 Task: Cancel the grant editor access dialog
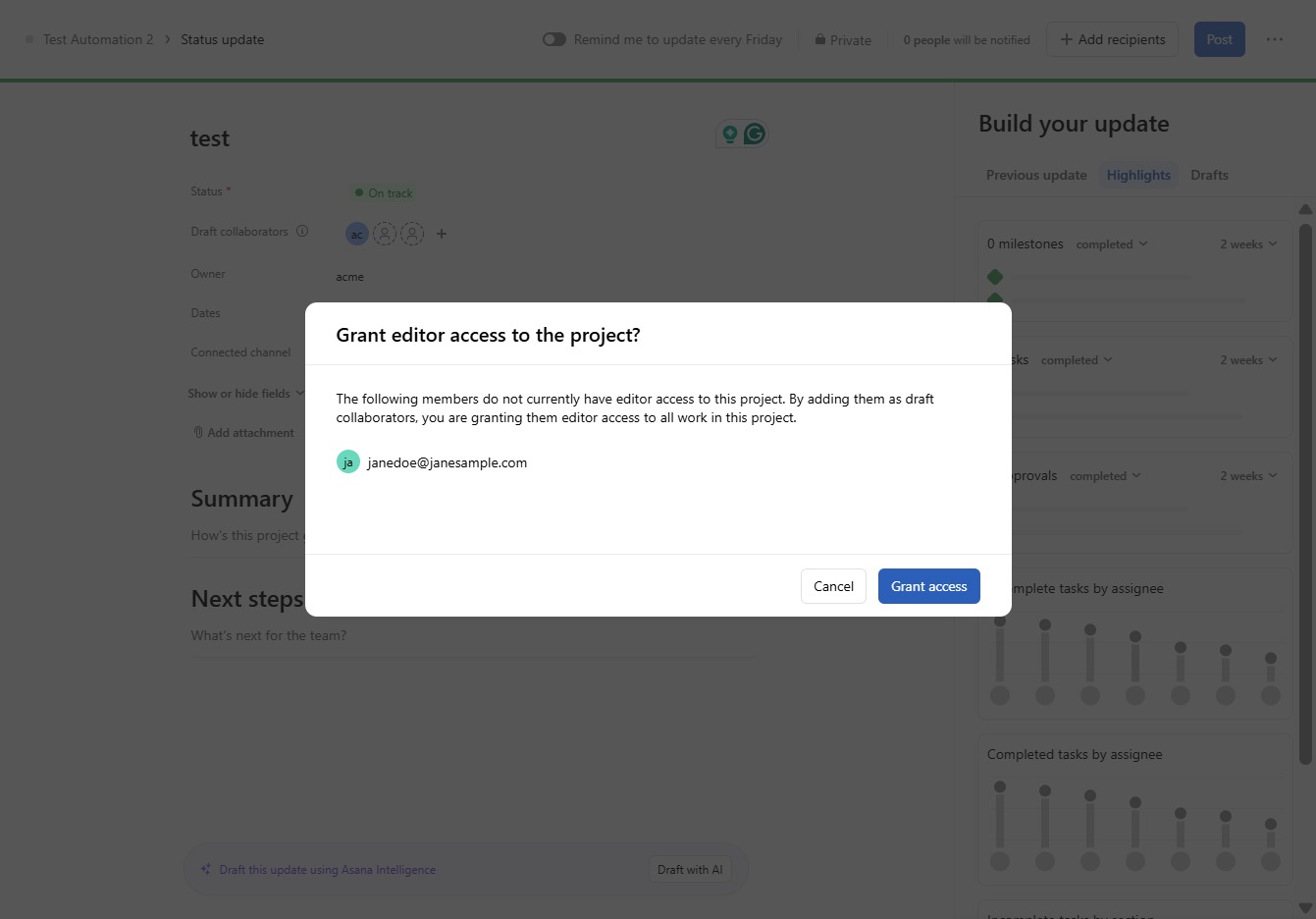click(x=833, y=586)
